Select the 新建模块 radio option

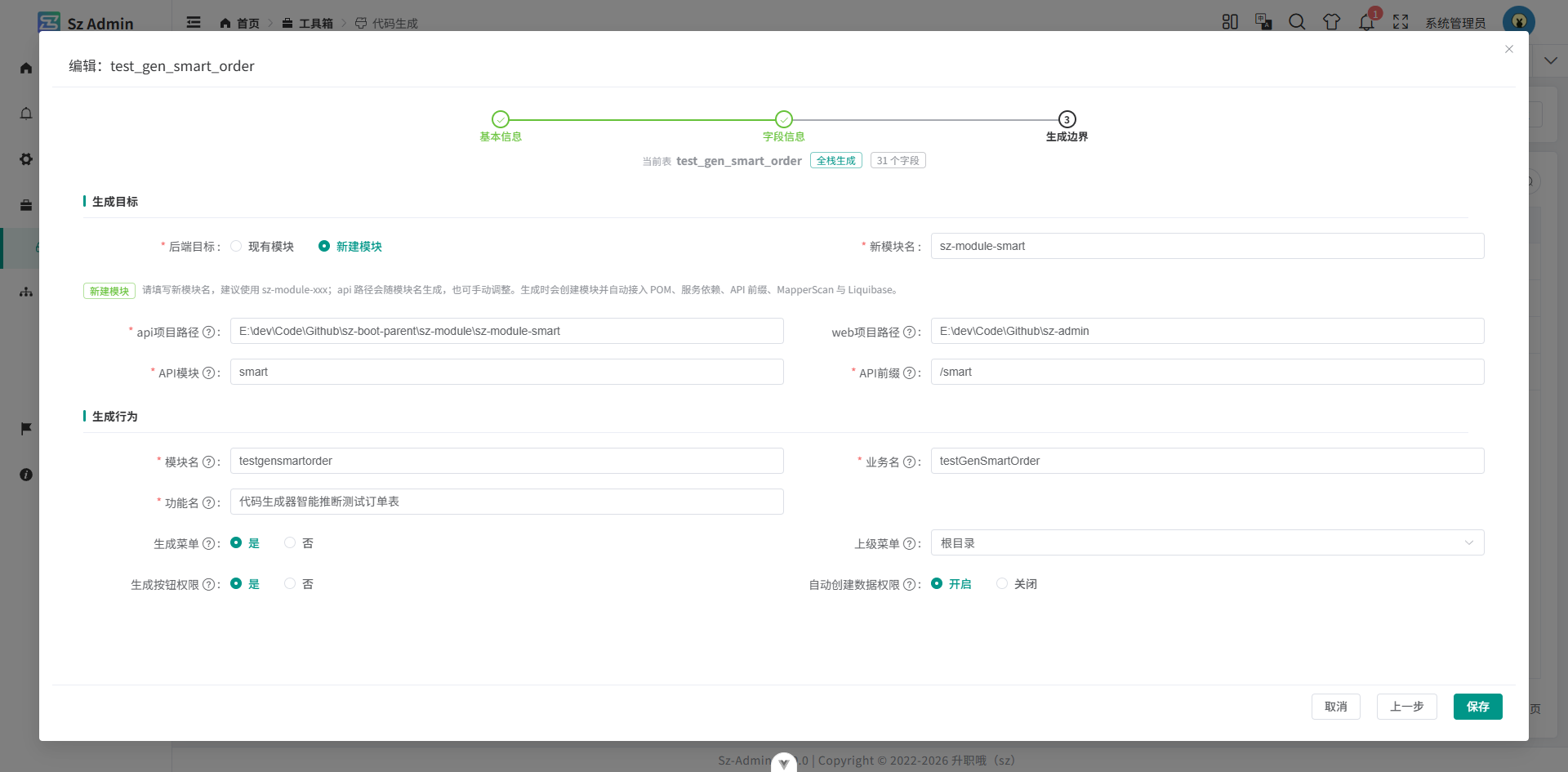point(350,246)
